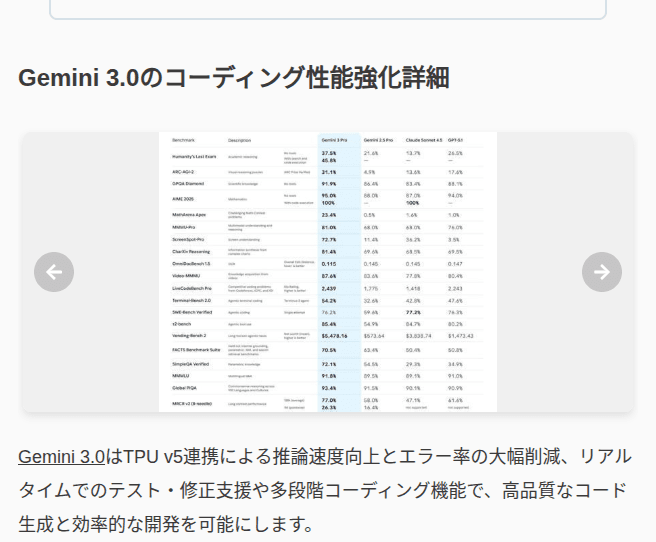Click the FACTS Benchmark Suite row label

197,350
